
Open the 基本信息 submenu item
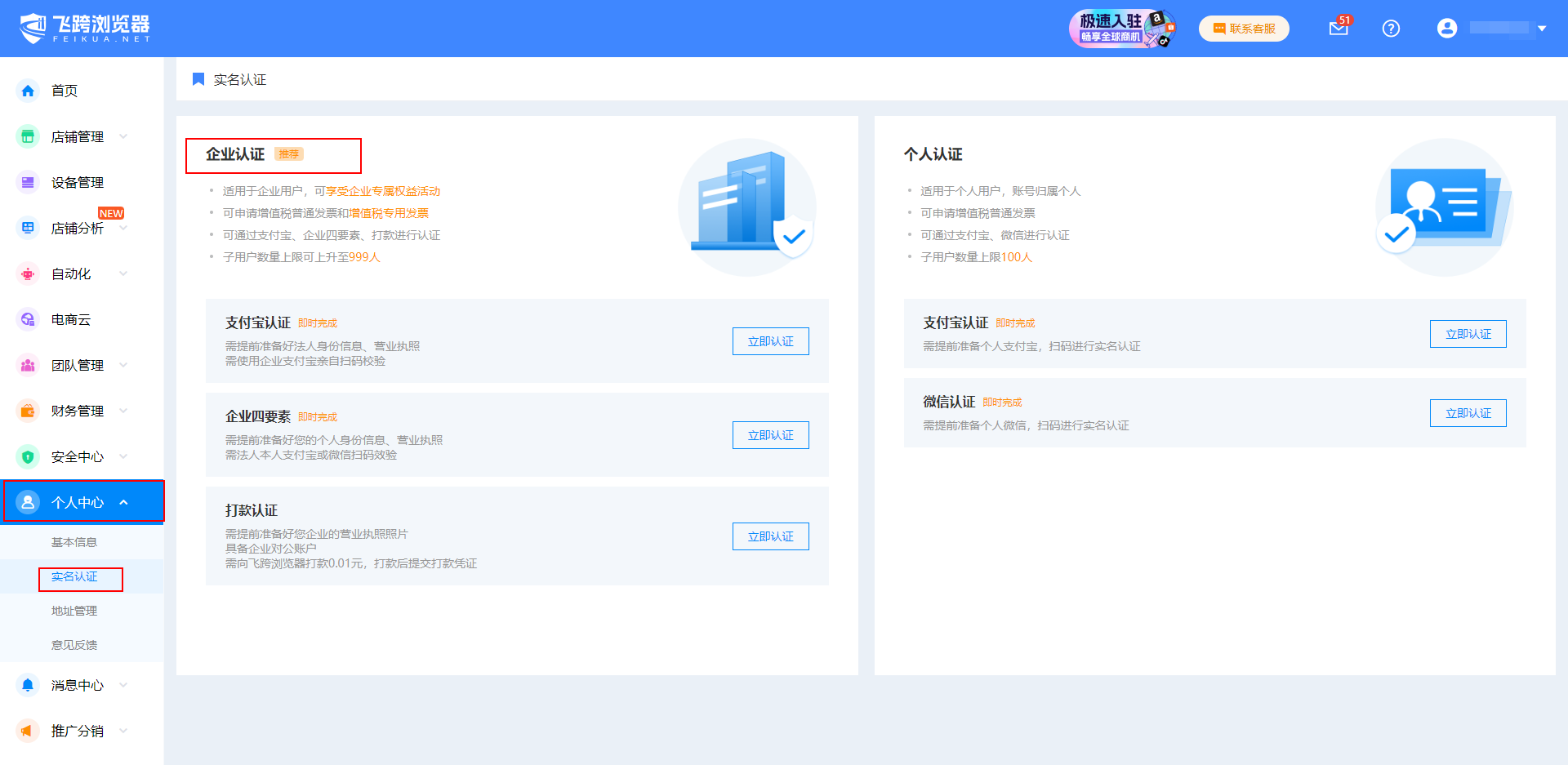coord(74,542)
